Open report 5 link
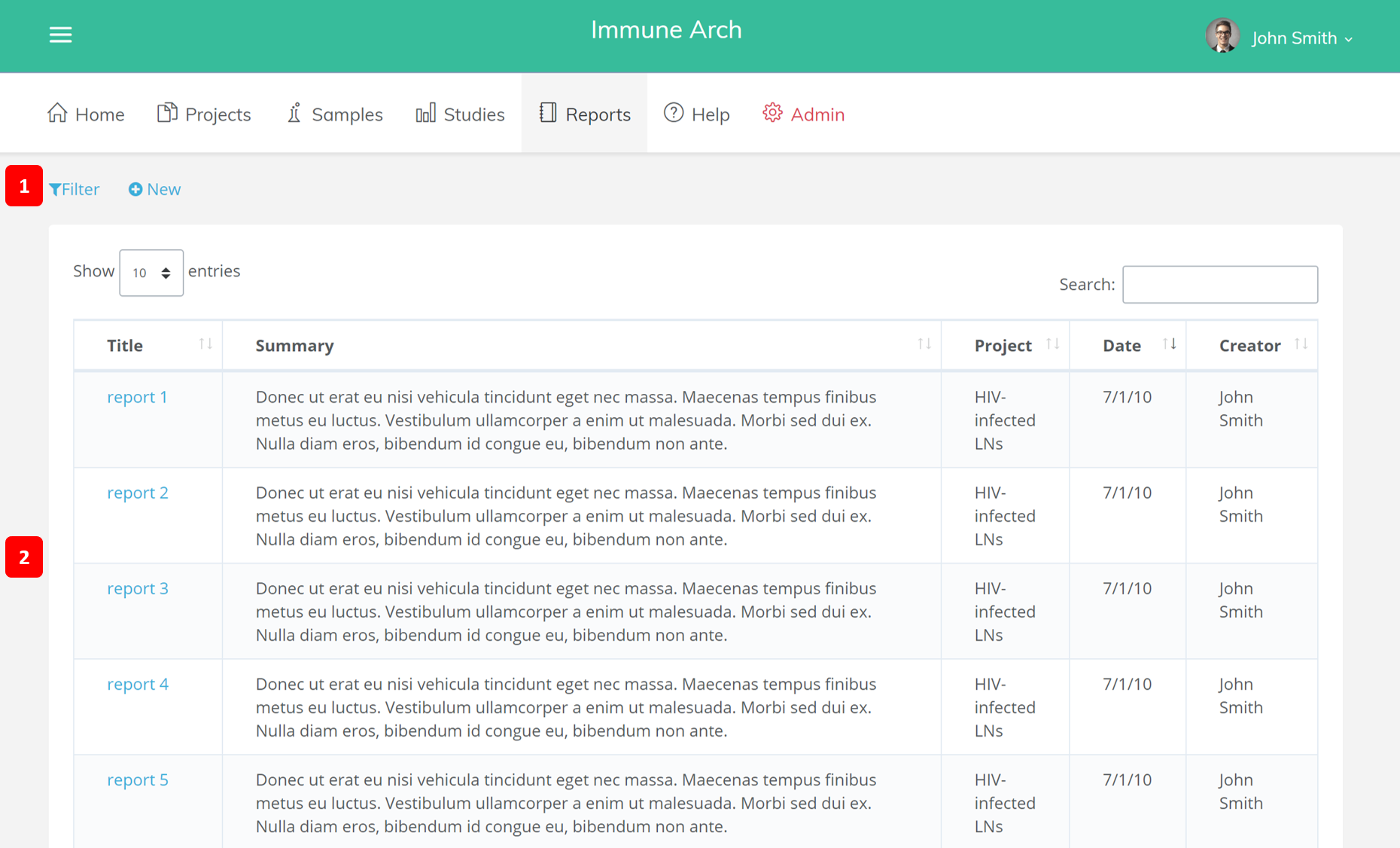 click(138, 779)
